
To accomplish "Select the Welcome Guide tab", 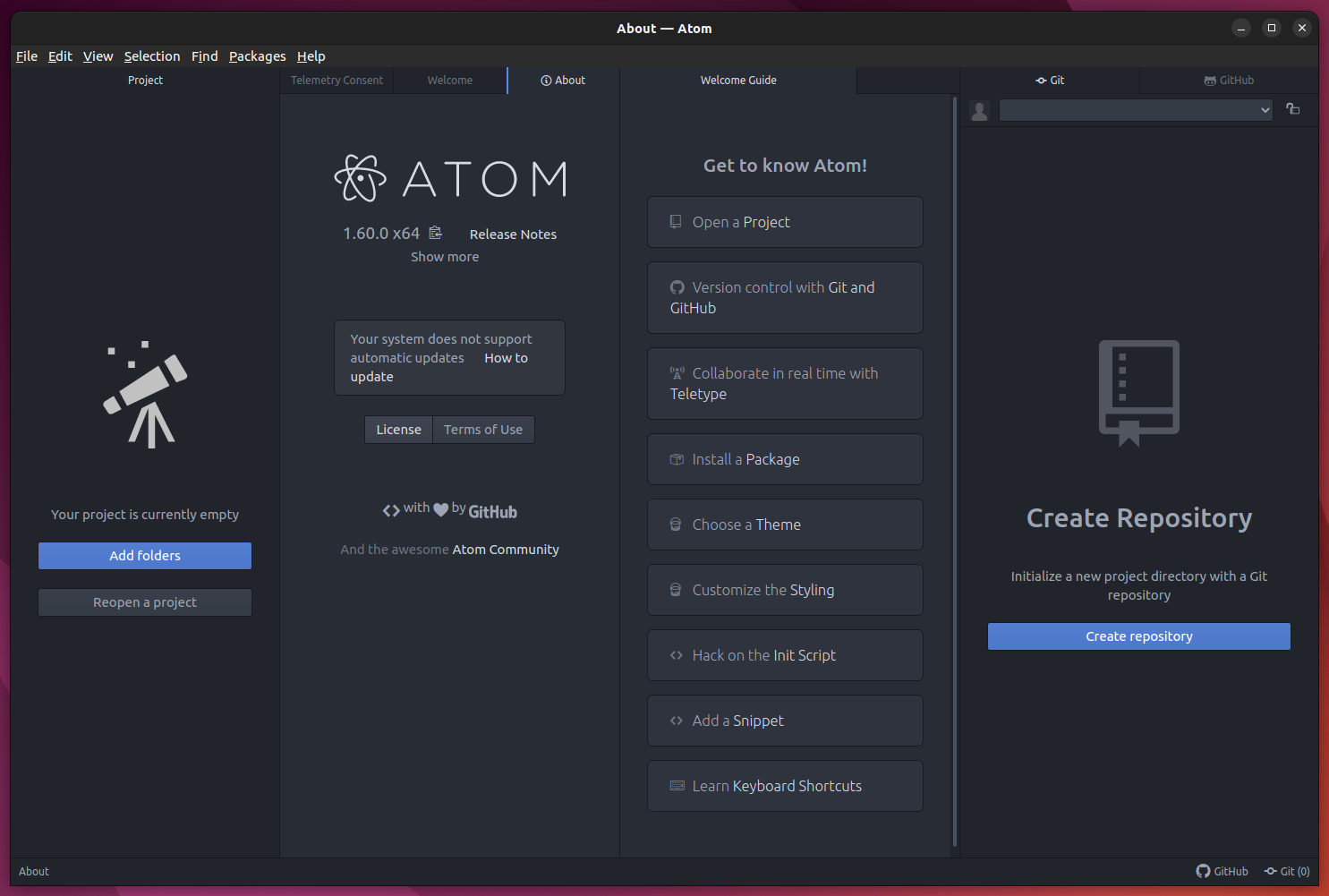I will [x=738, y=81].
